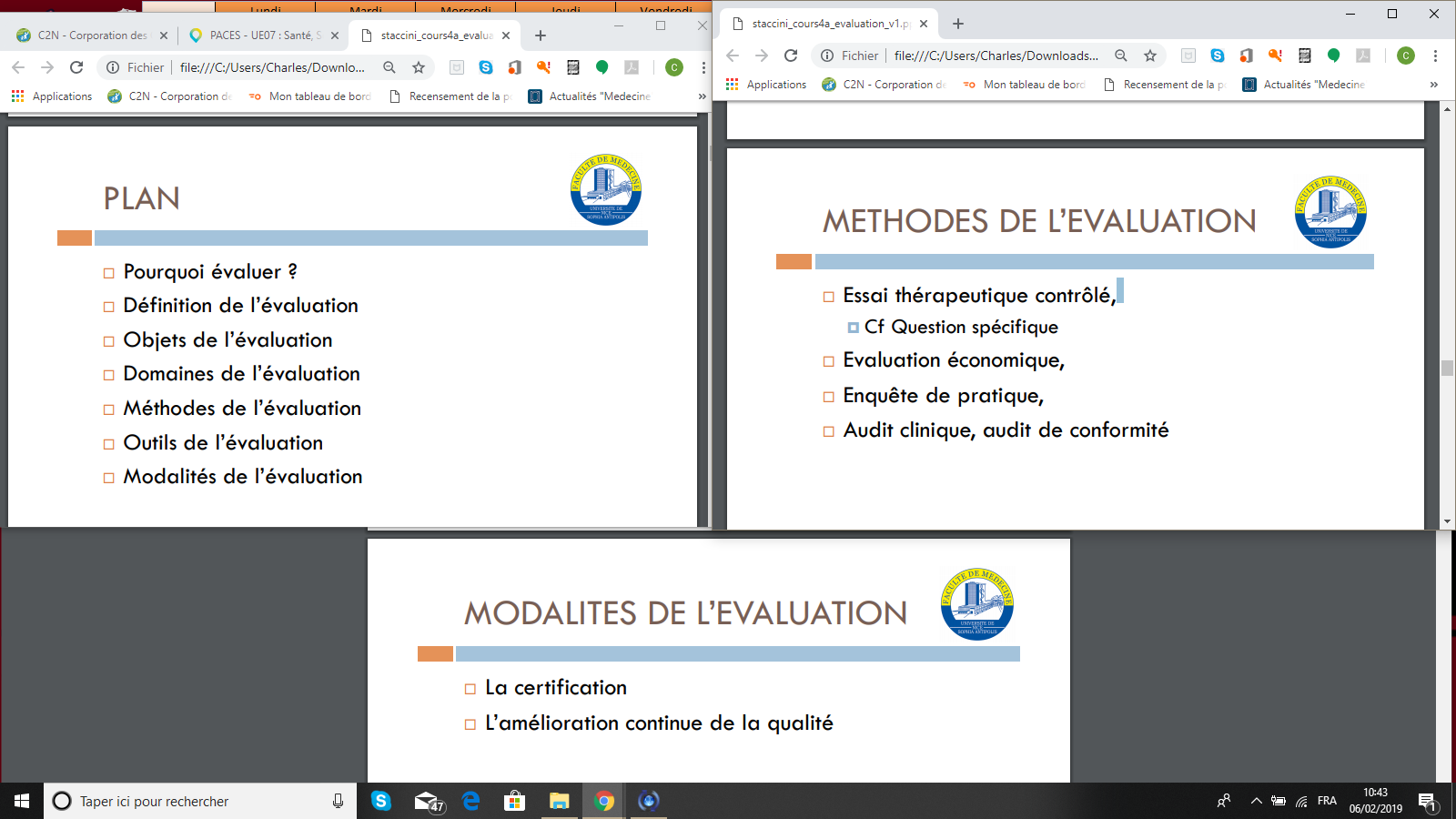Image resolution: width=1456 pixels, height=819 pixels.
Task: Click the right window vertical scrollbar thumb
Action: coord(1447,368)
